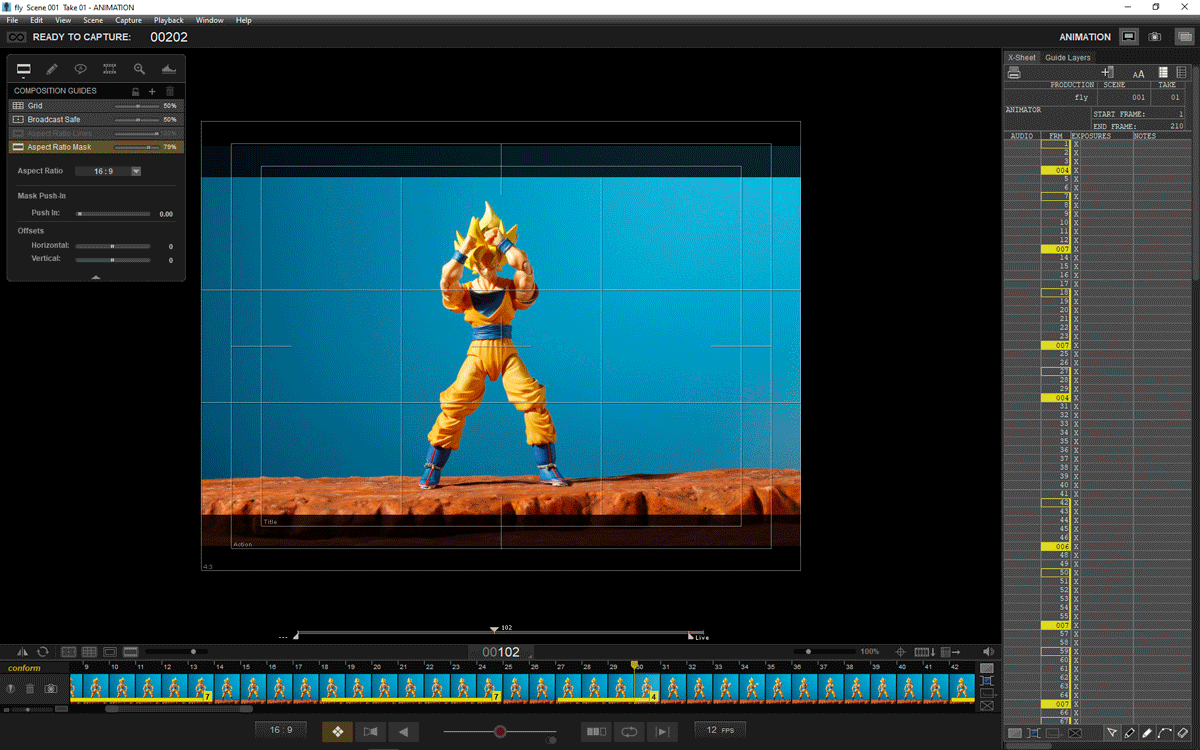The image size is (1200, 750).
Task: Click the camera icon left of the timeline
Action: [x=50, y=688]
